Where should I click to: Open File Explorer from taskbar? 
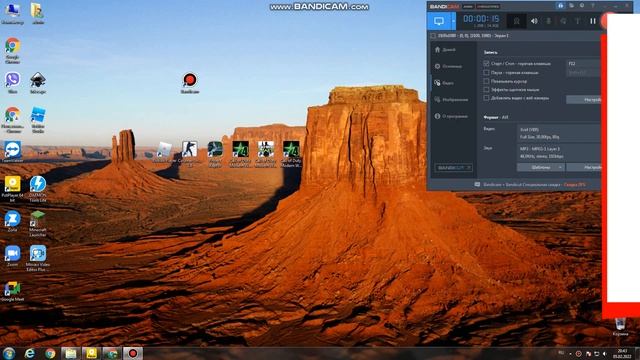pos(71,353)
